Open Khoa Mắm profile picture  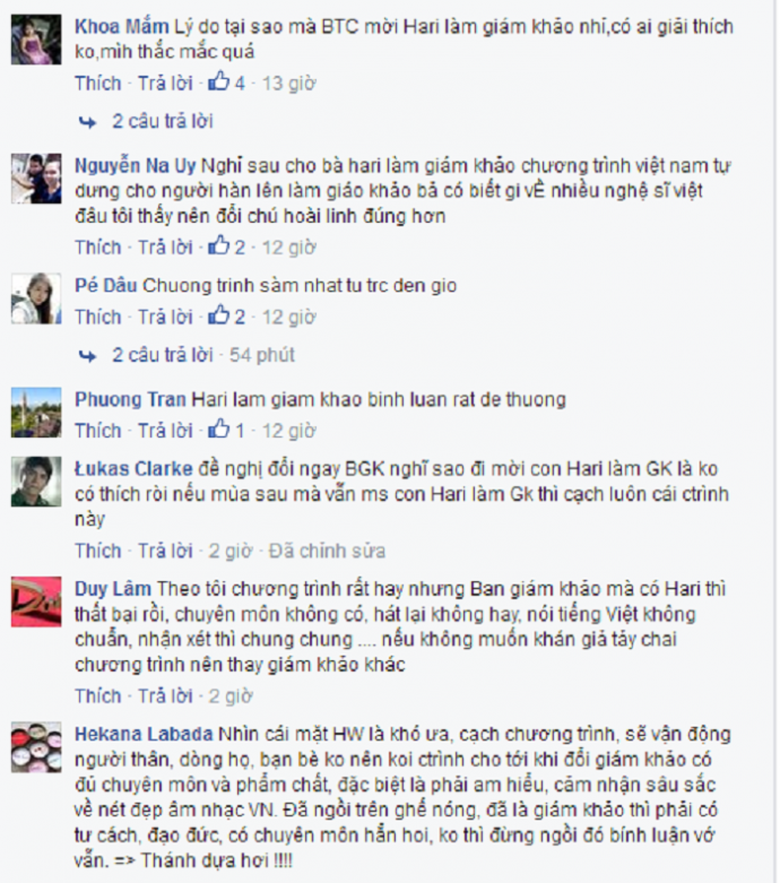pyautogui.click(x=36, y=39)
